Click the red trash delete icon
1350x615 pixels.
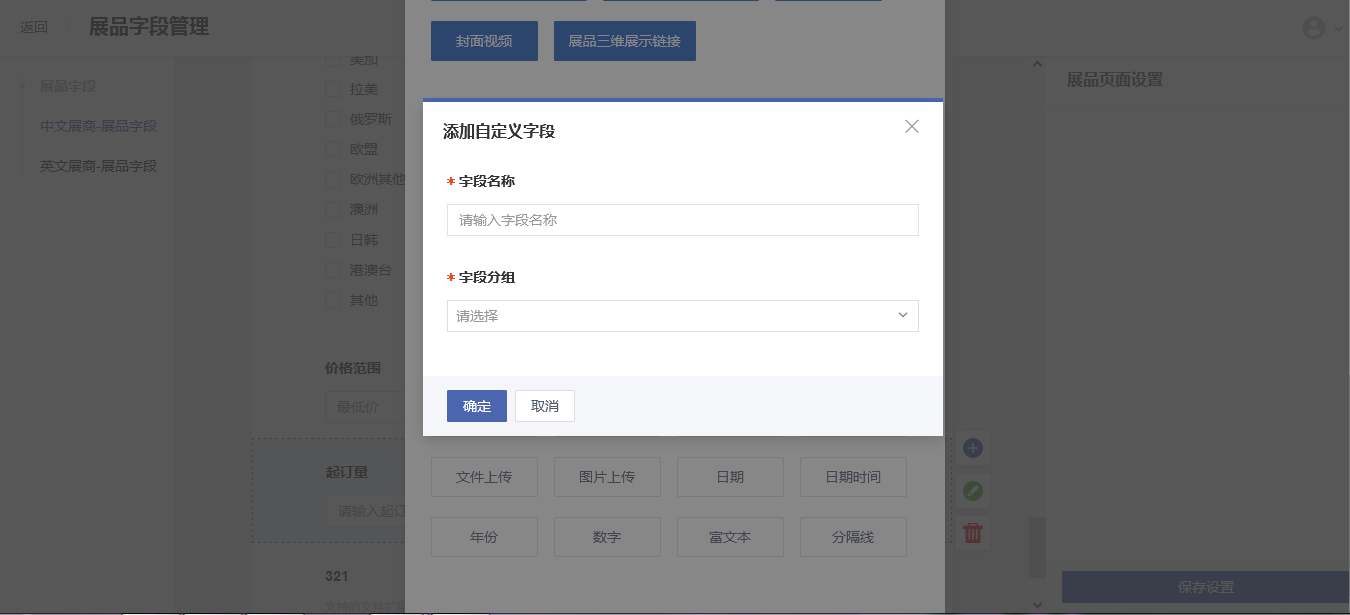tap(973, 533)
